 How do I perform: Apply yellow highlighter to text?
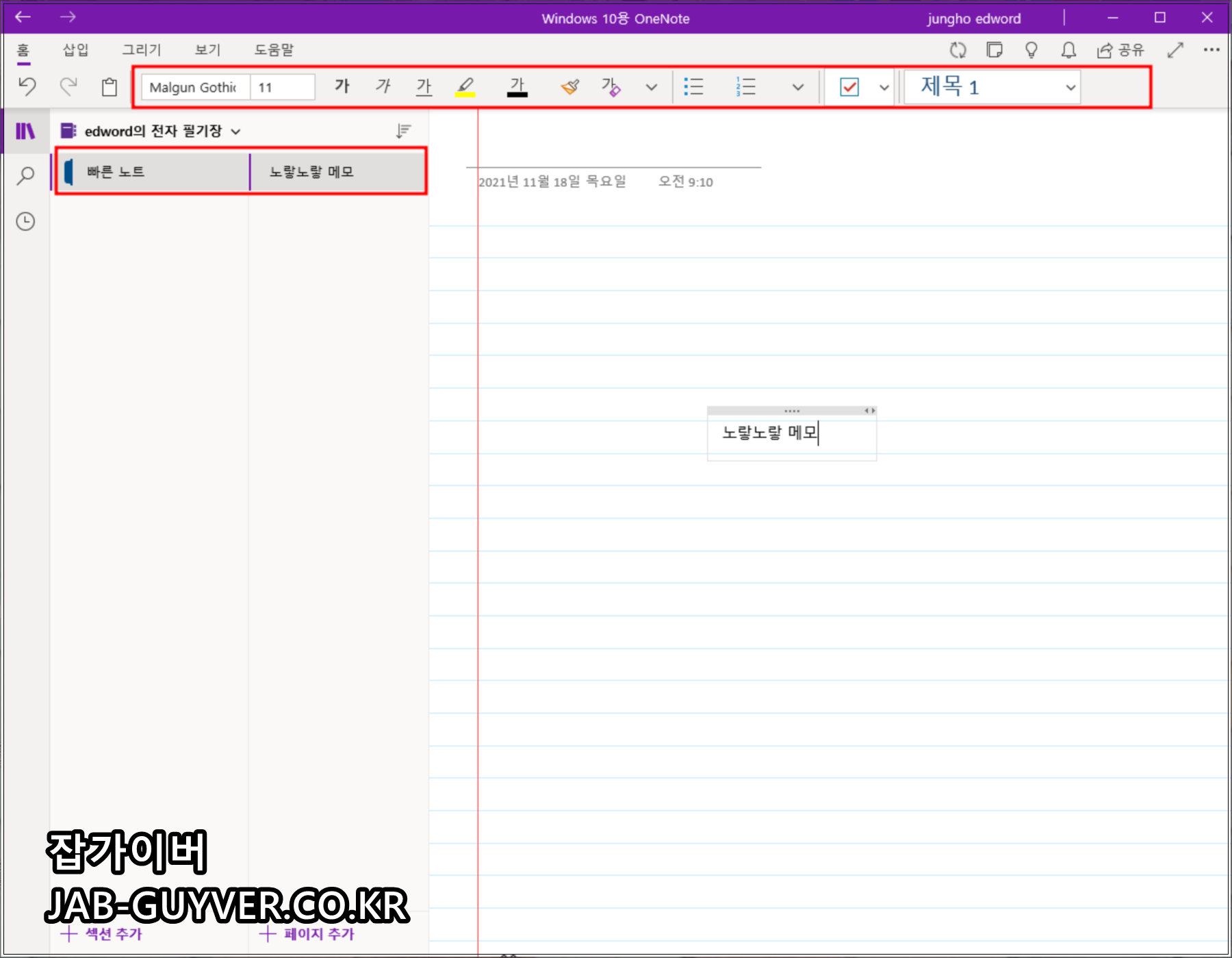click(465, 87)
